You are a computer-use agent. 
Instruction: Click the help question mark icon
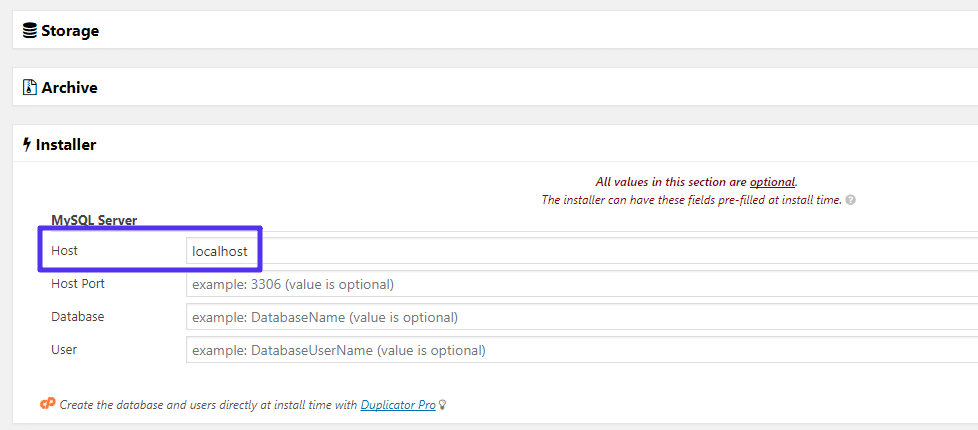point(850,200)
